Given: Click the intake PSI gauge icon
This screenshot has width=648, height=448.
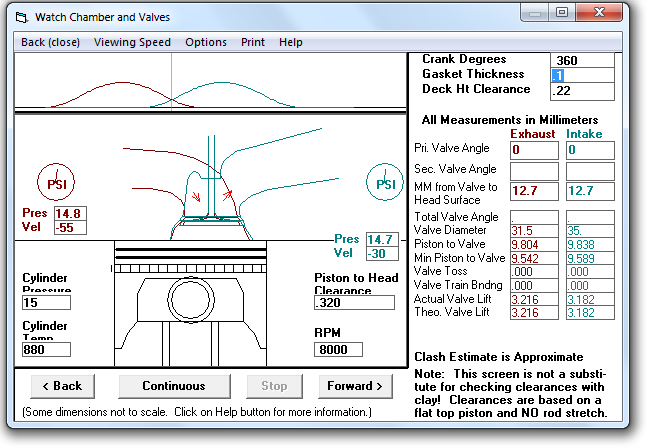Looking at the screenshot, I should click(385, 183).
